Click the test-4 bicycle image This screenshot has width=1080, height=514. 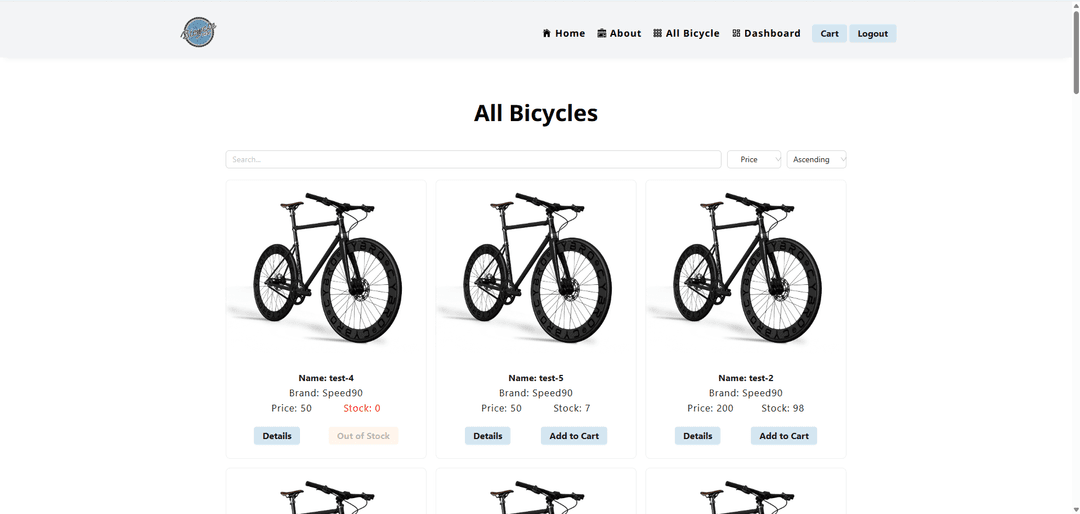pos(326,269)
